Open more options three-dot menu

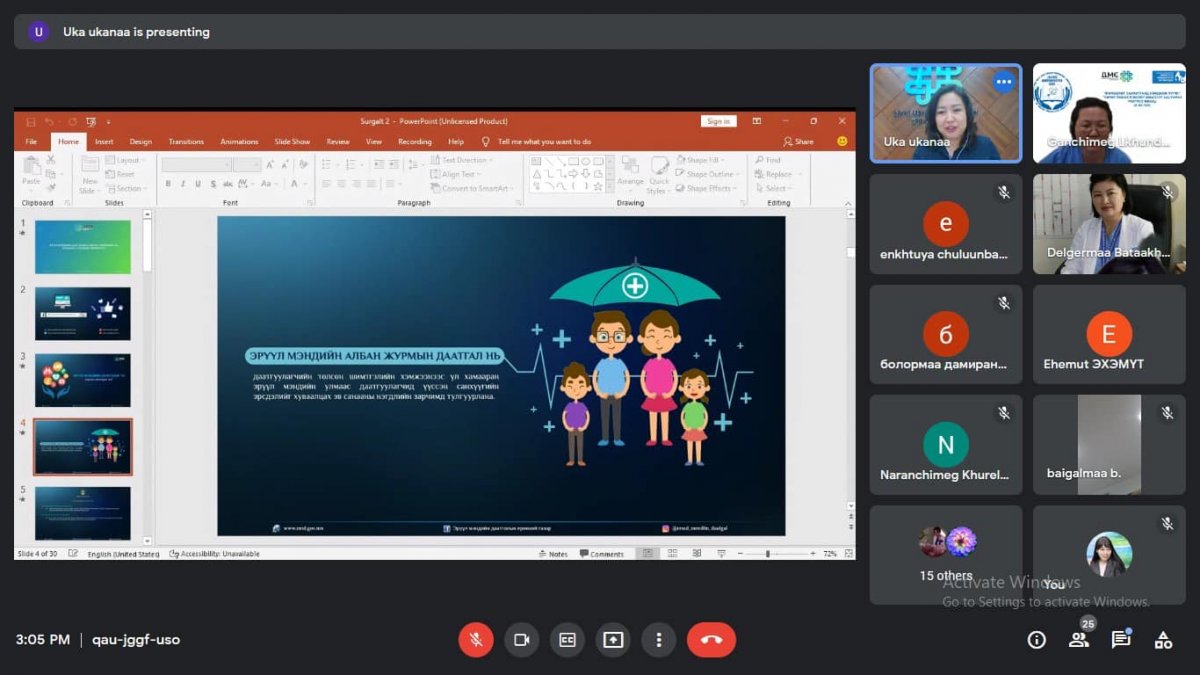click(x=658, y=640)
